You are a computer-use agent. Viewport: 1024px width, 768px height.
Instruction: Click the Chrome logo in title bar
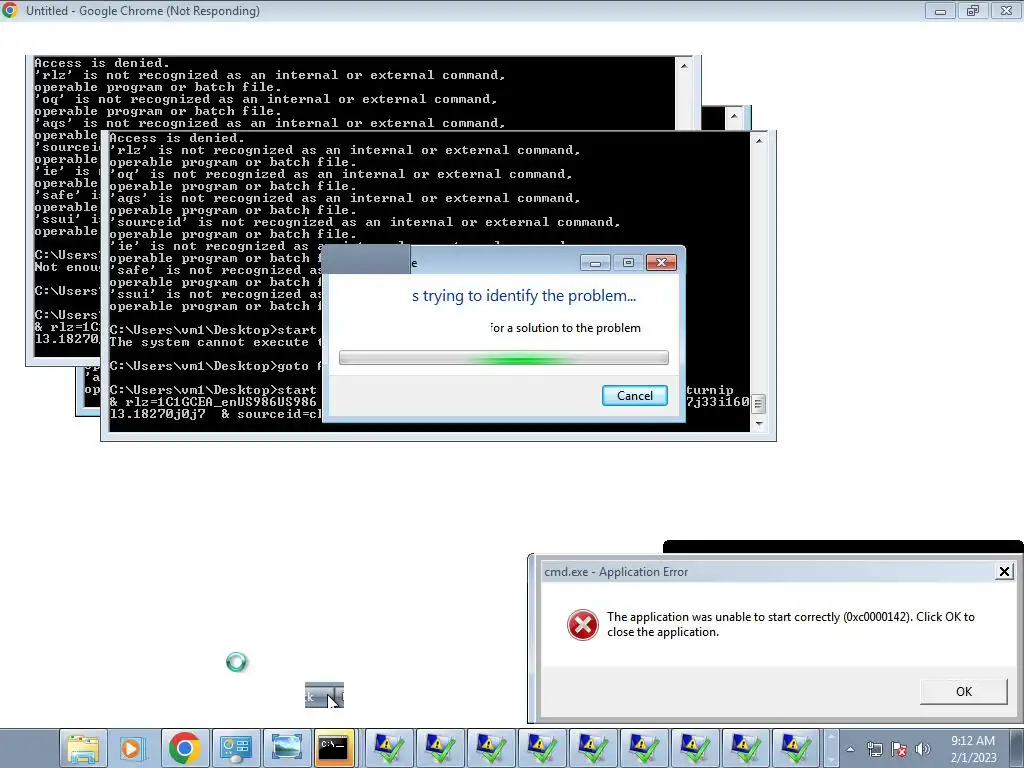(10, 10)
